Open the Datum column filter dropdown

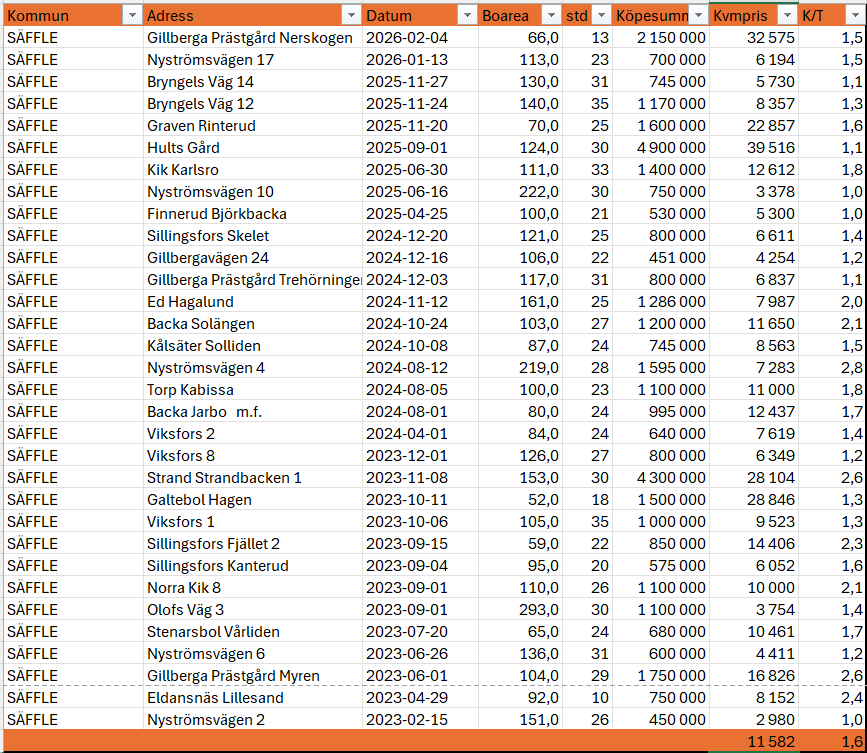(x=467, y=16)
